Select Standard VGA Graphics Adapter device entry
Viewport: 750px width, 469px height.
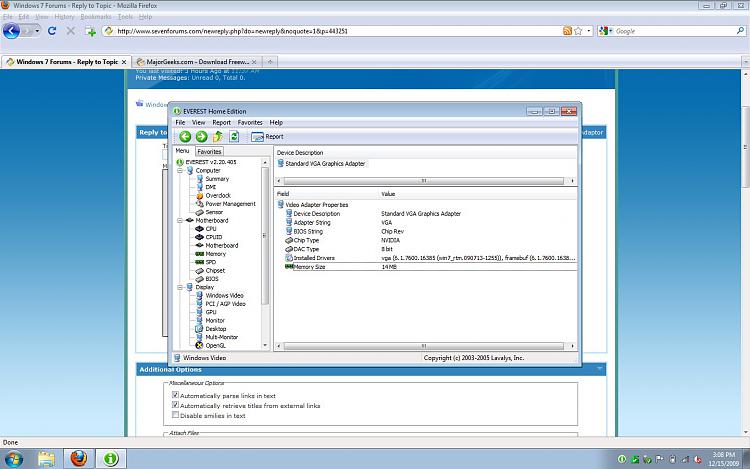click(325, 164)
